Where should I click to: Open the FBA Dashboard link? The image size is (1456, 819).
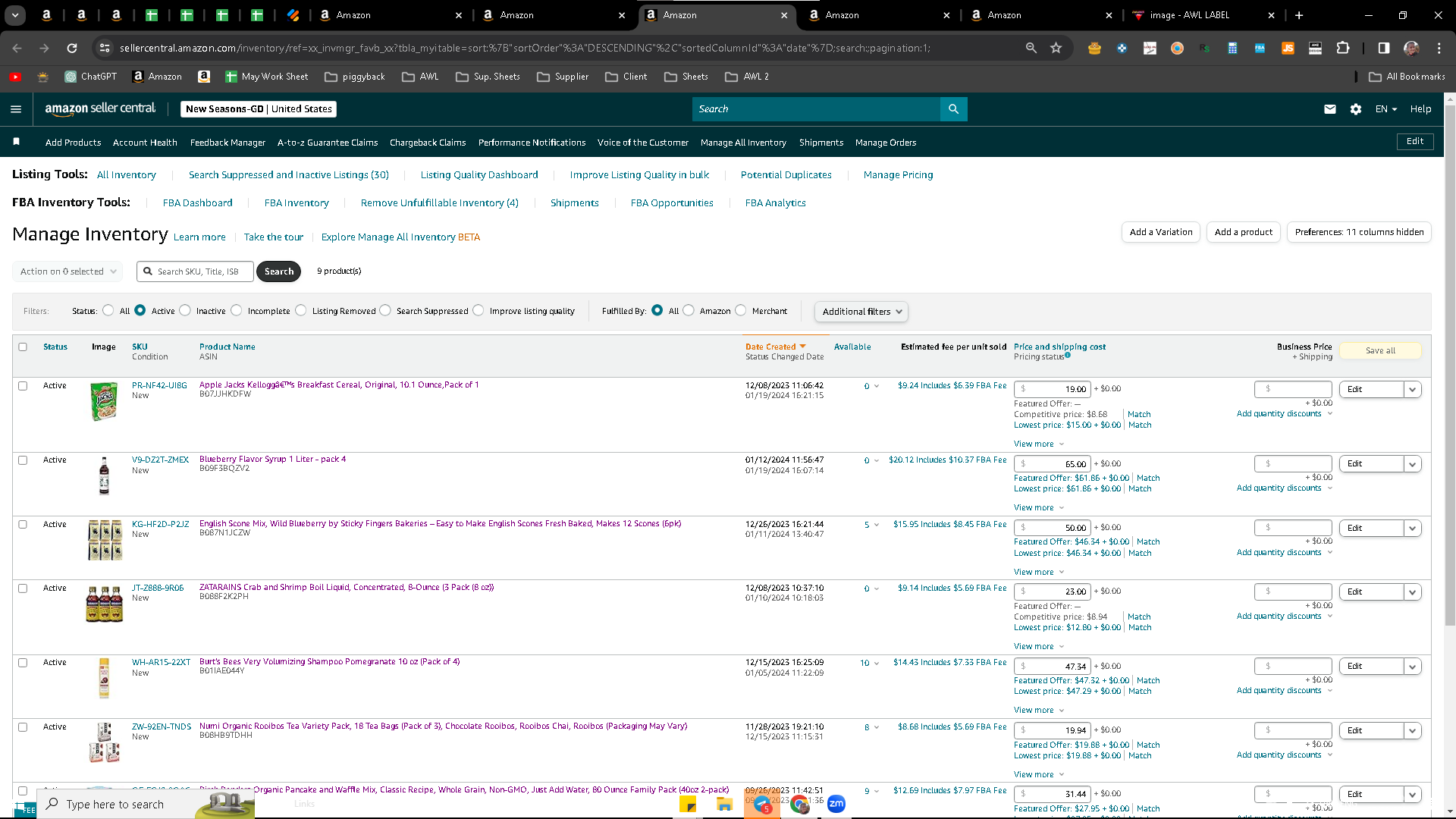click(x=197, y=203)
